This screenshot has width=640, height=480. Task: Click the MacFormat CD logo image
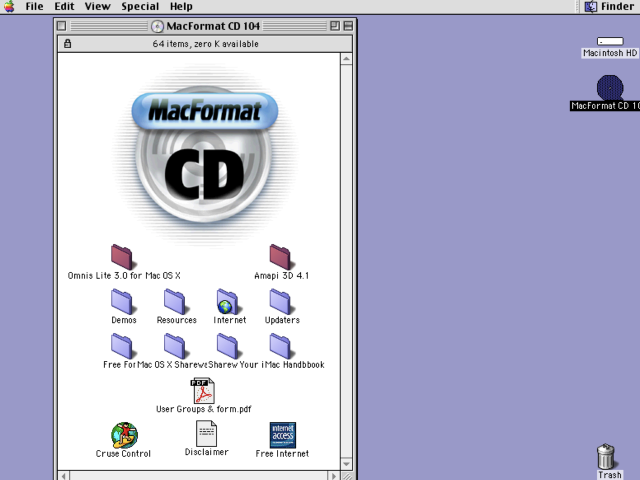tap(204, 155)
